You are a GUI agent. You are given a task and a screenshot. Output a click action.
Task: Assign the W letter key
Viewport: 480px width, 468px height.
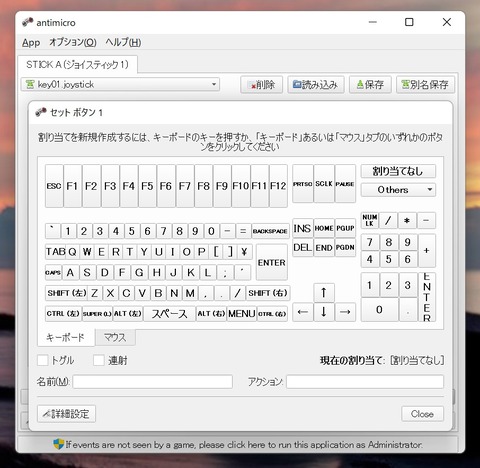tap(87, 252)
